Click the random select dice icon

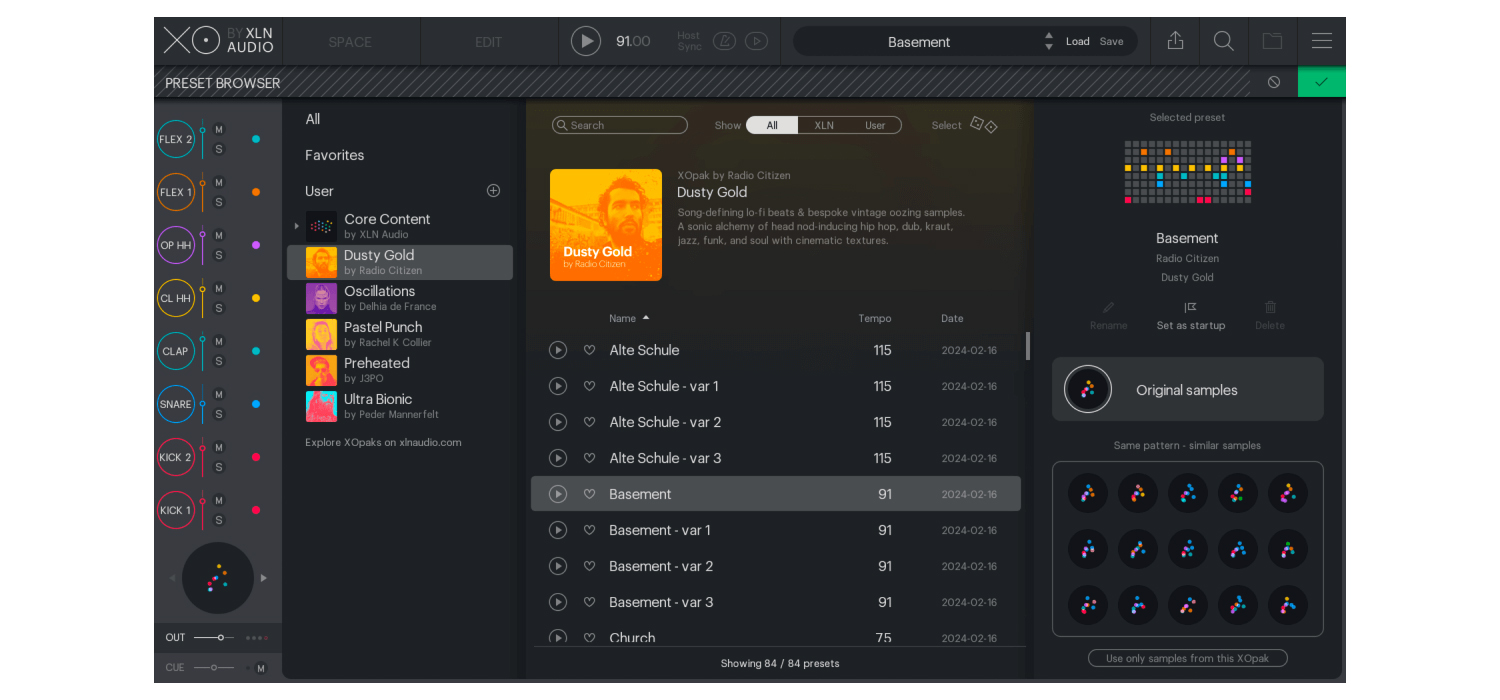click(x=984, y=125)
